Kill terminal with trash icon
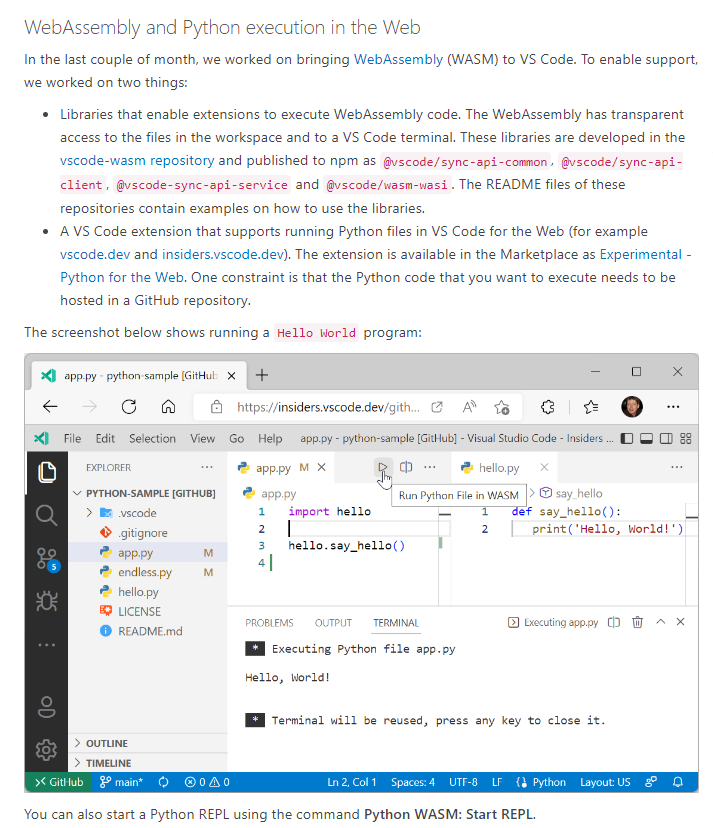 tap(637, 622)
